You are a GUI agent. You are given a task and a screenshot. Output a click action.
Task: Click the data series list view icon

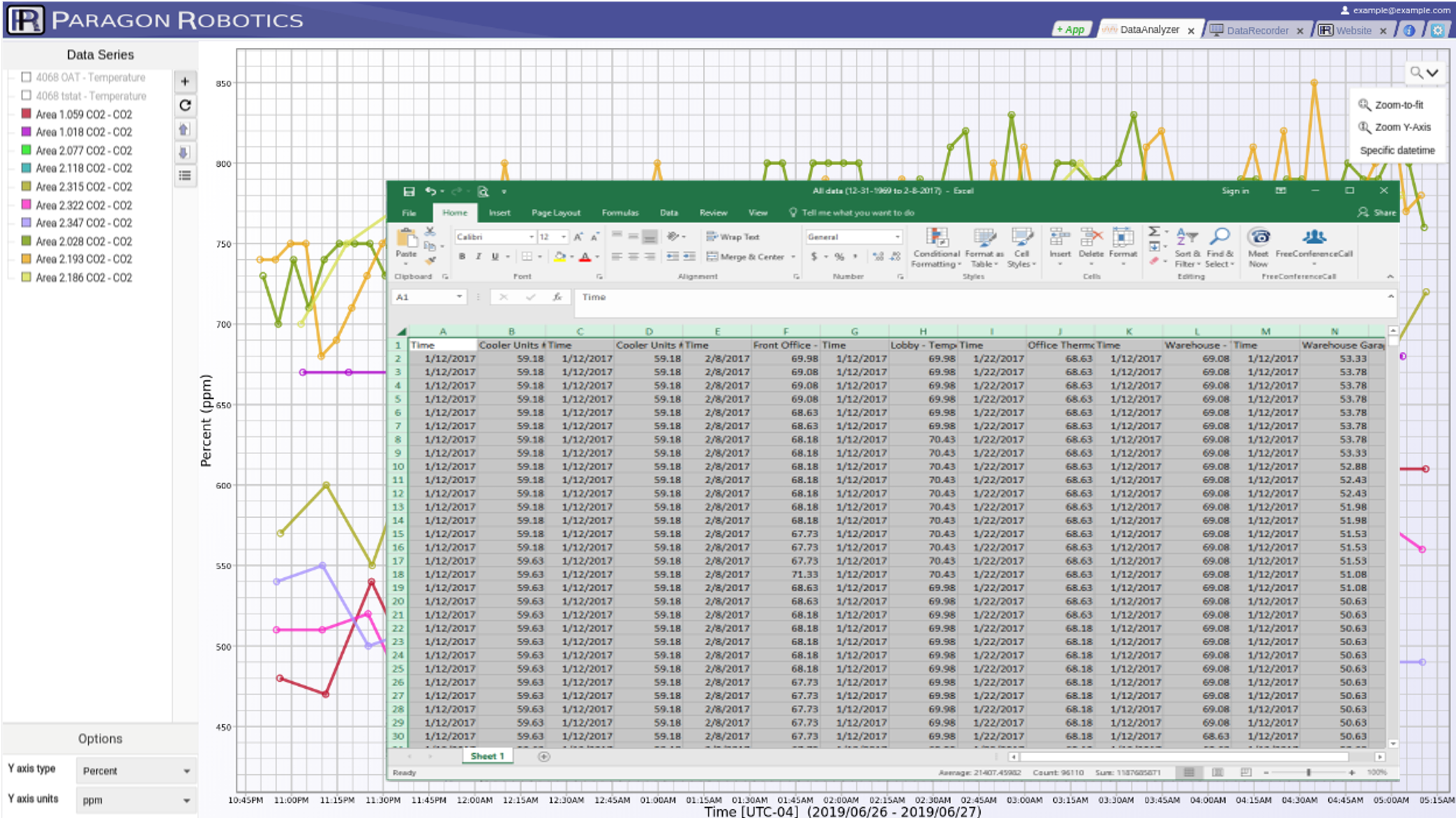tap(185, 176)
